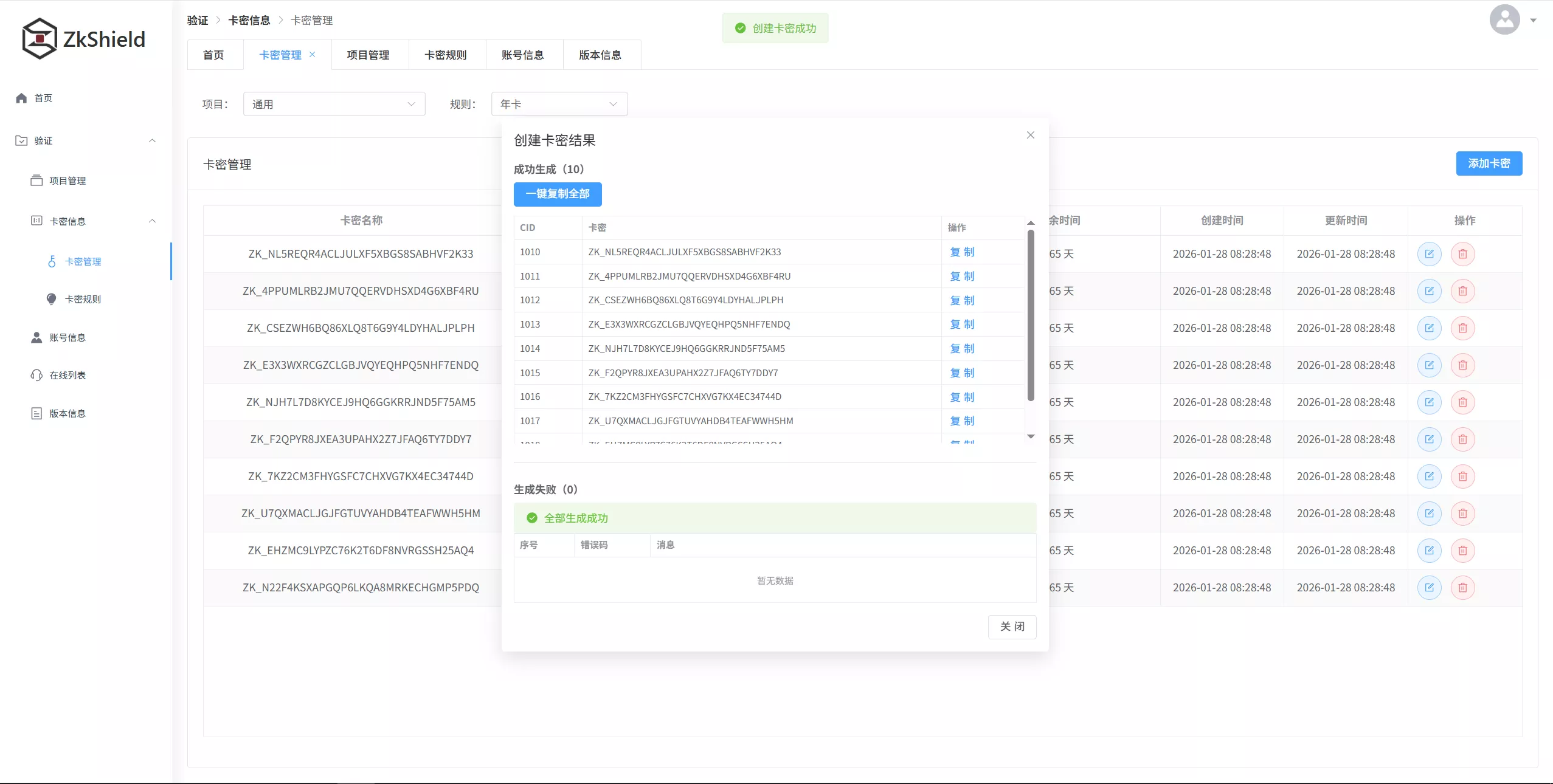1553x784 pixels.
Task: Click 复制 link for CID 1010
Action: [963, 252]
